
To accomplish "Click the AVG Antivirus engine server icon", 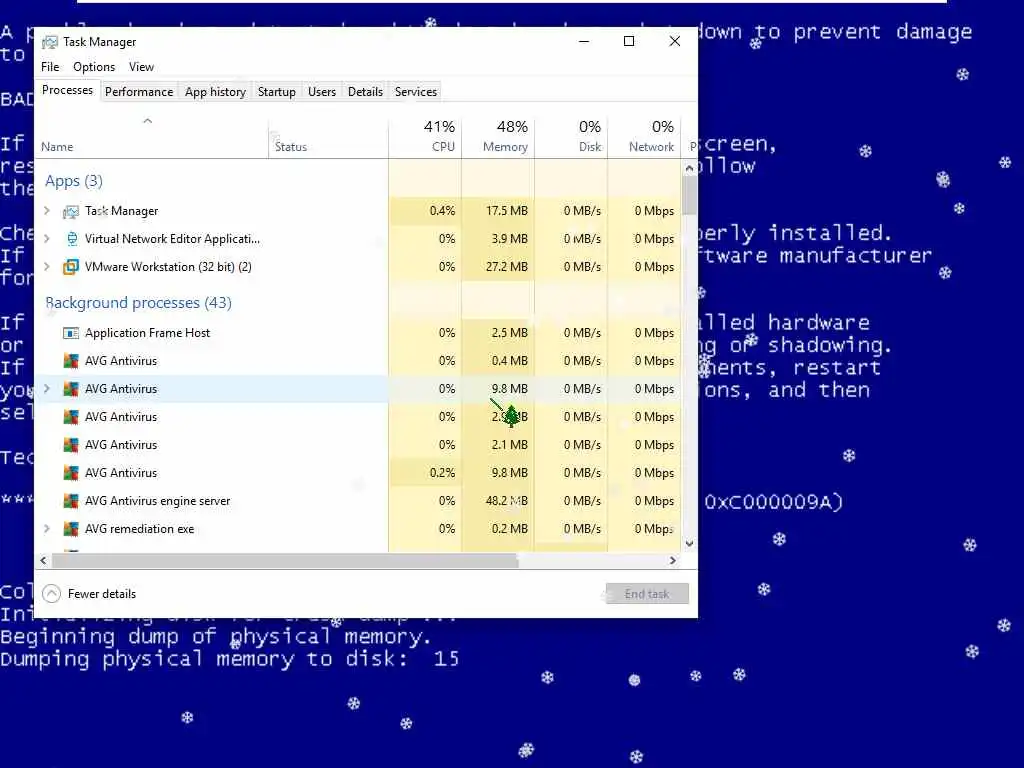I will (x=71, y=501).
